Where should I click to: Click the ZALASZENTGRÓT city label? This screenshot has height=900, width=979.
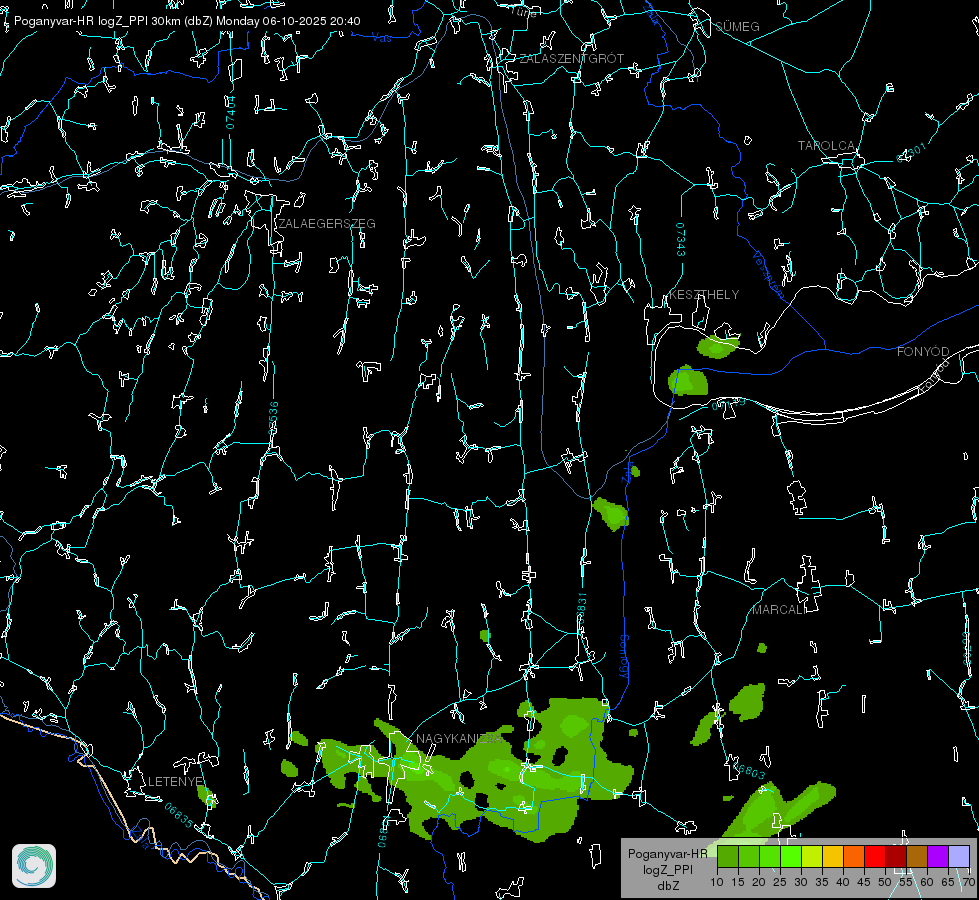[572, 59]
